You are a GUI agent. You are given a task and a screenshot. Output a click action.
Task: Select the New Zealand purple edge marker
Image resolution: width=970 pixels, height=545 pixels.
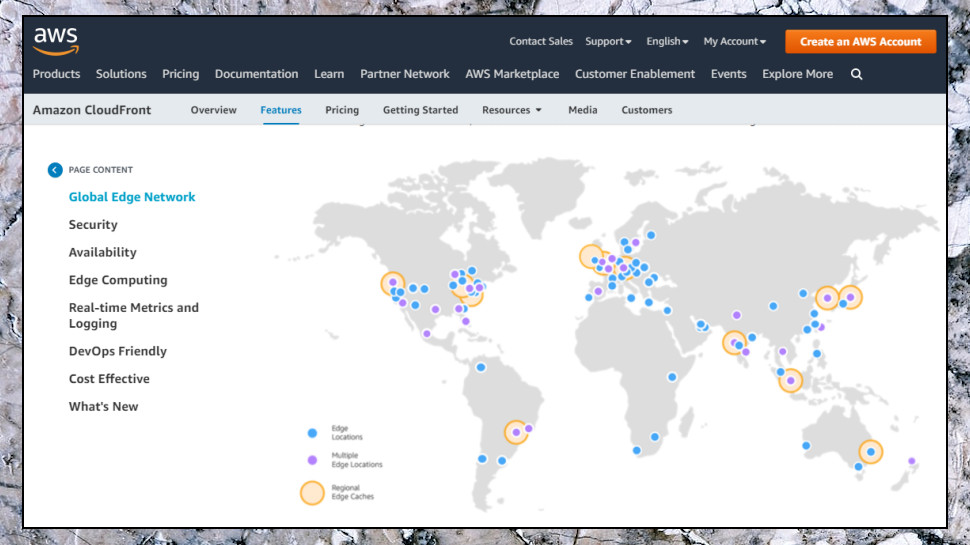point(911,461)
